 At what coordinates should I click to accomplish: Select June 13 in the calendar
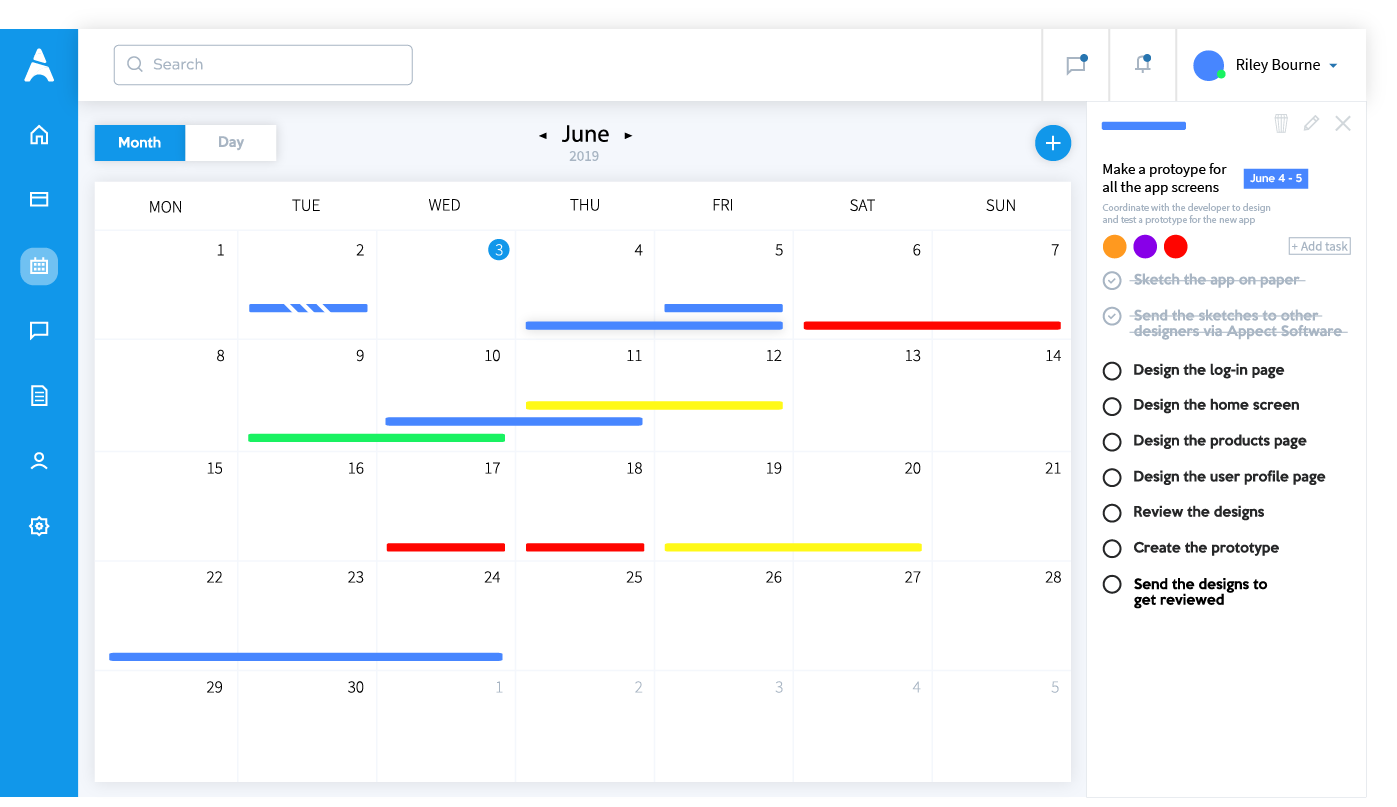[912, 356]
